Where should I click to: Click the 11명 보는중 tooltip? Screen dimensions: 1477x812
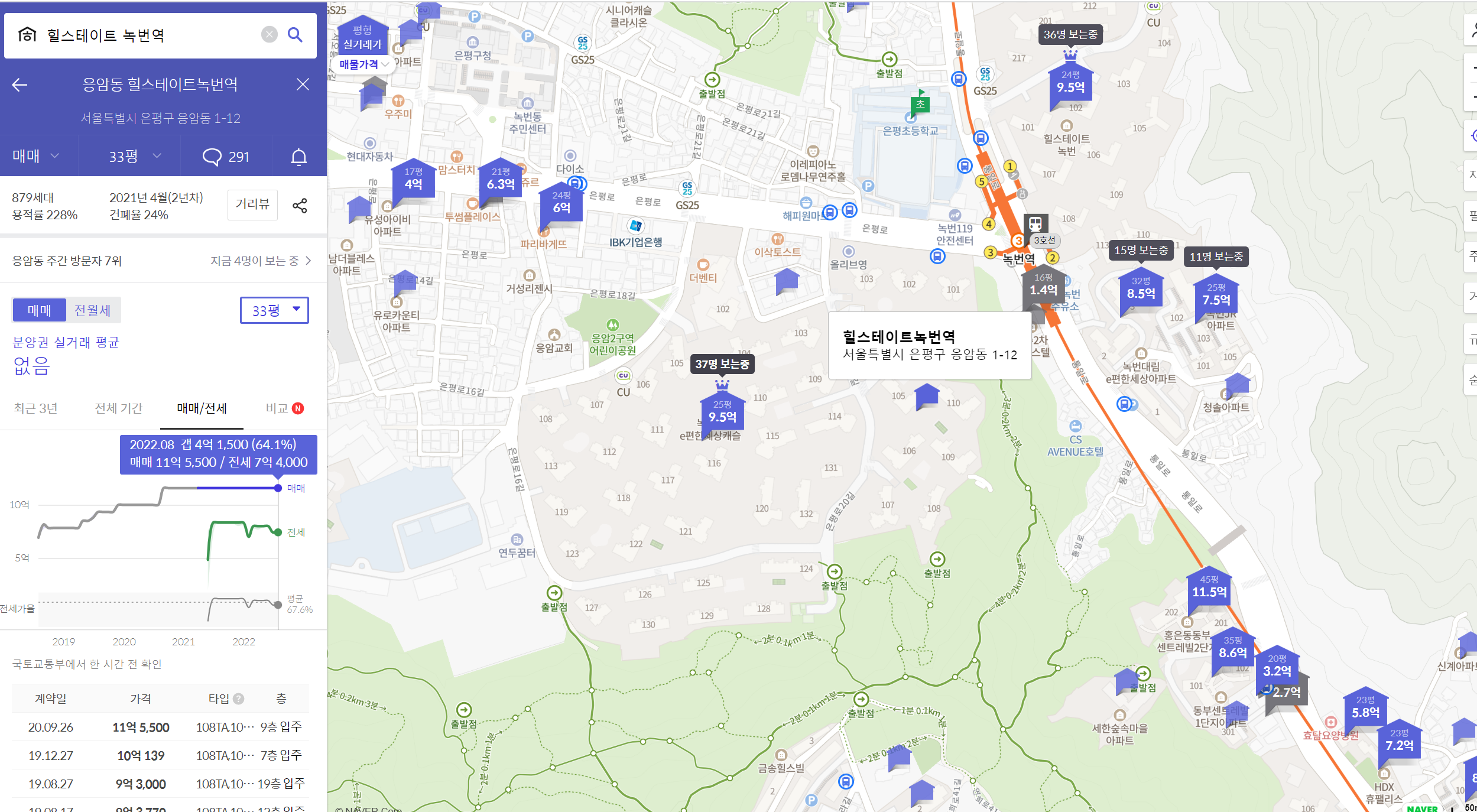click(x=1216, y=256)
